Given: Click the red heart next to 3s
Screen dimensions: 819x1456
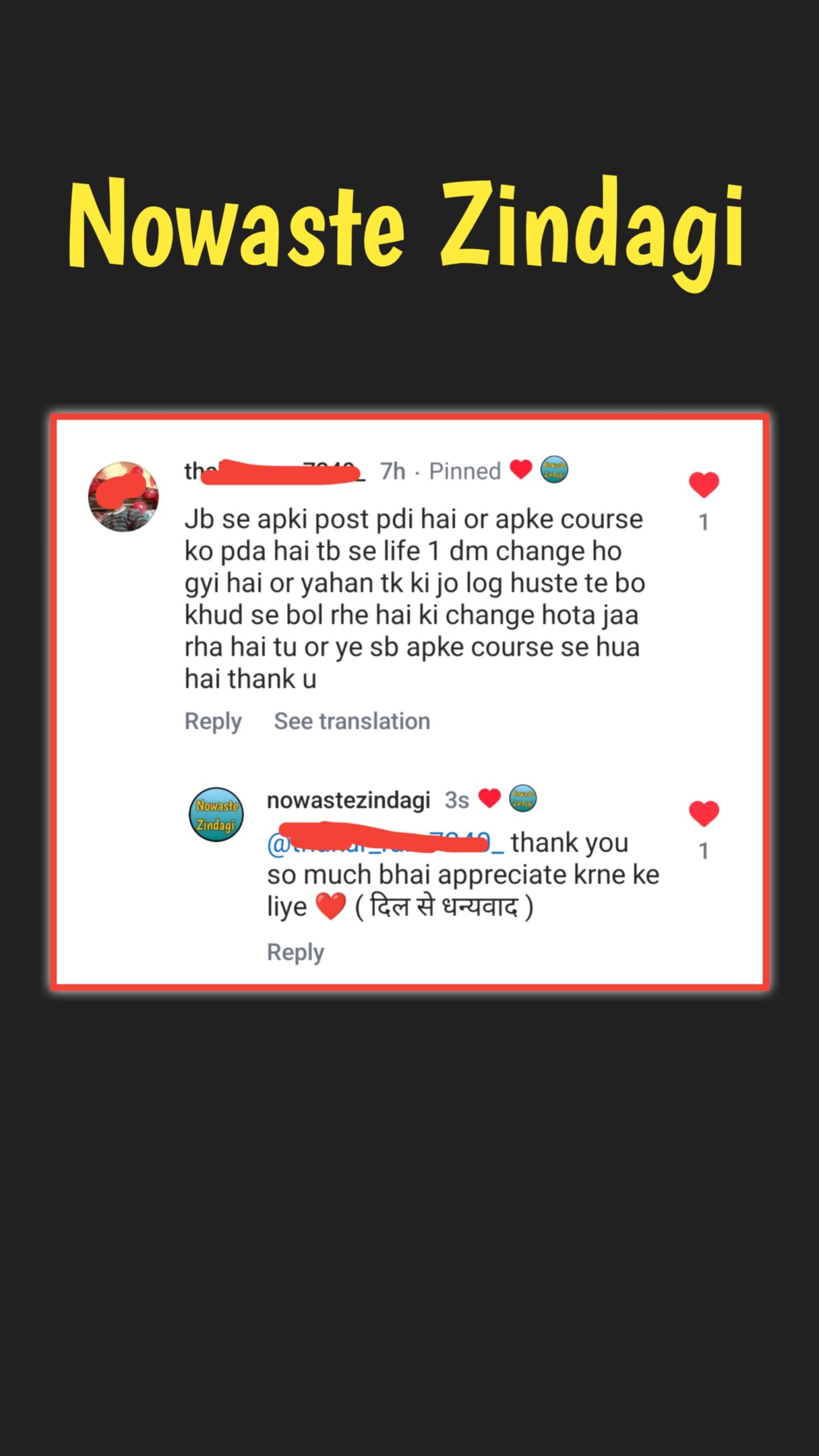Looking at the screenshot, I should [489, 798].
